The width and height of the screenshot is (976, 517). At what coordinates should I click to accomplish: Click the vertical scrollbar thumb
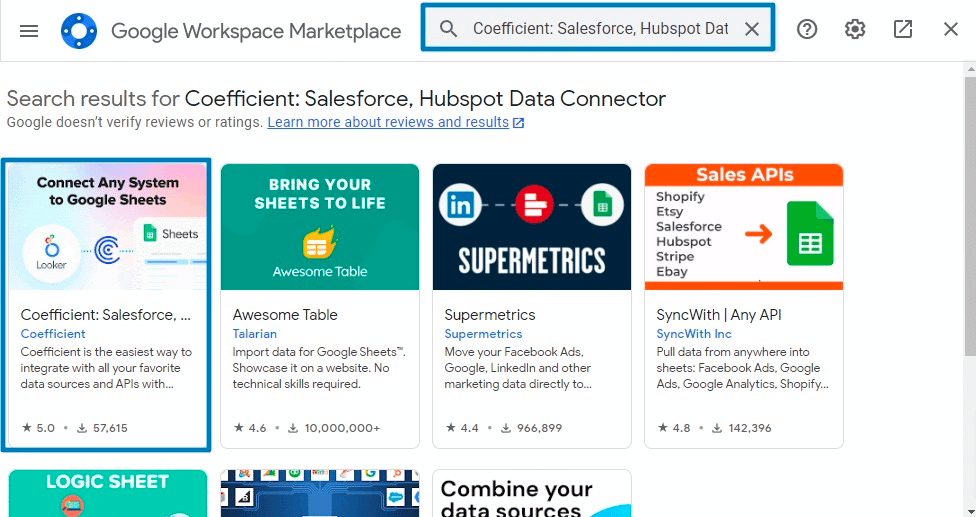[970, 216]
